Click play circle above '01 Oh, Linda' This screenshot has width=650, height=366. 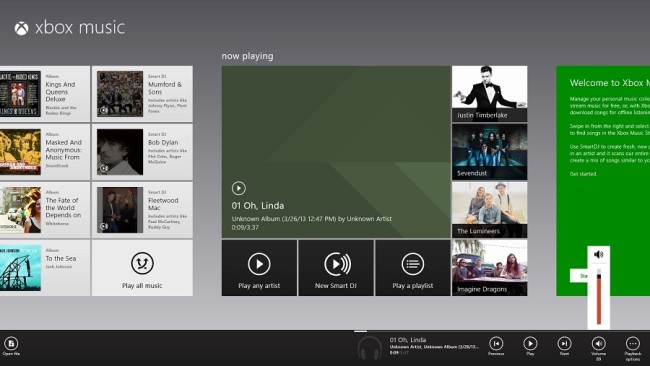[238, 188]
